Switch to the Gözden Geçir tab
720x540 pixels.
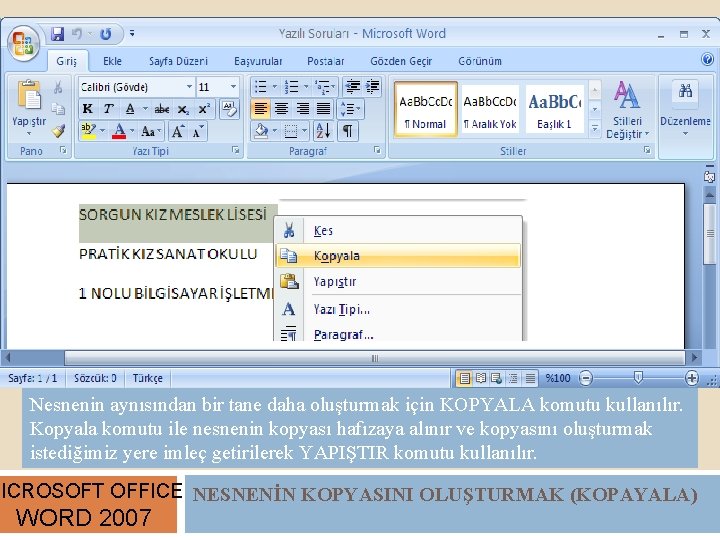click(x=401, y=61)
